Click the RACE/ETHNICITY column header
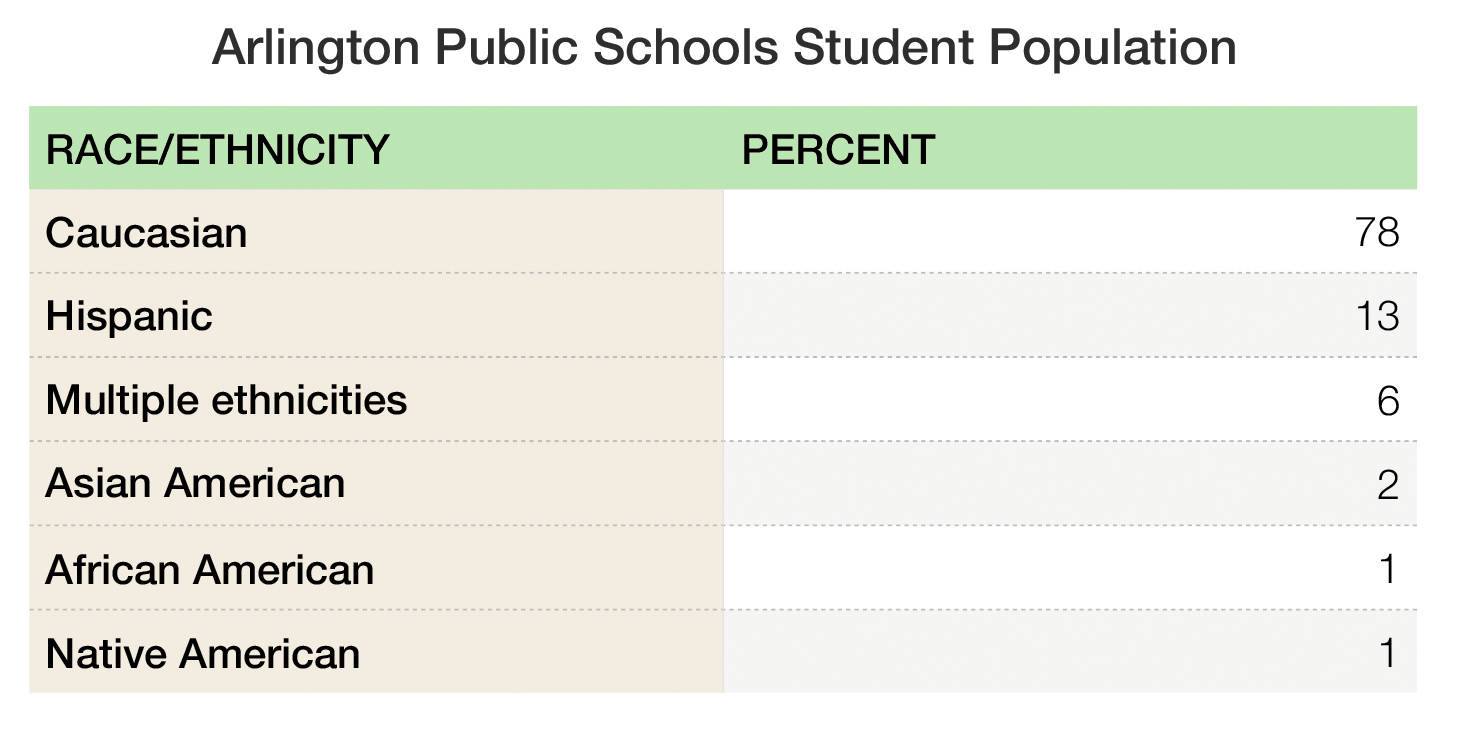 [x=217, y=150]
